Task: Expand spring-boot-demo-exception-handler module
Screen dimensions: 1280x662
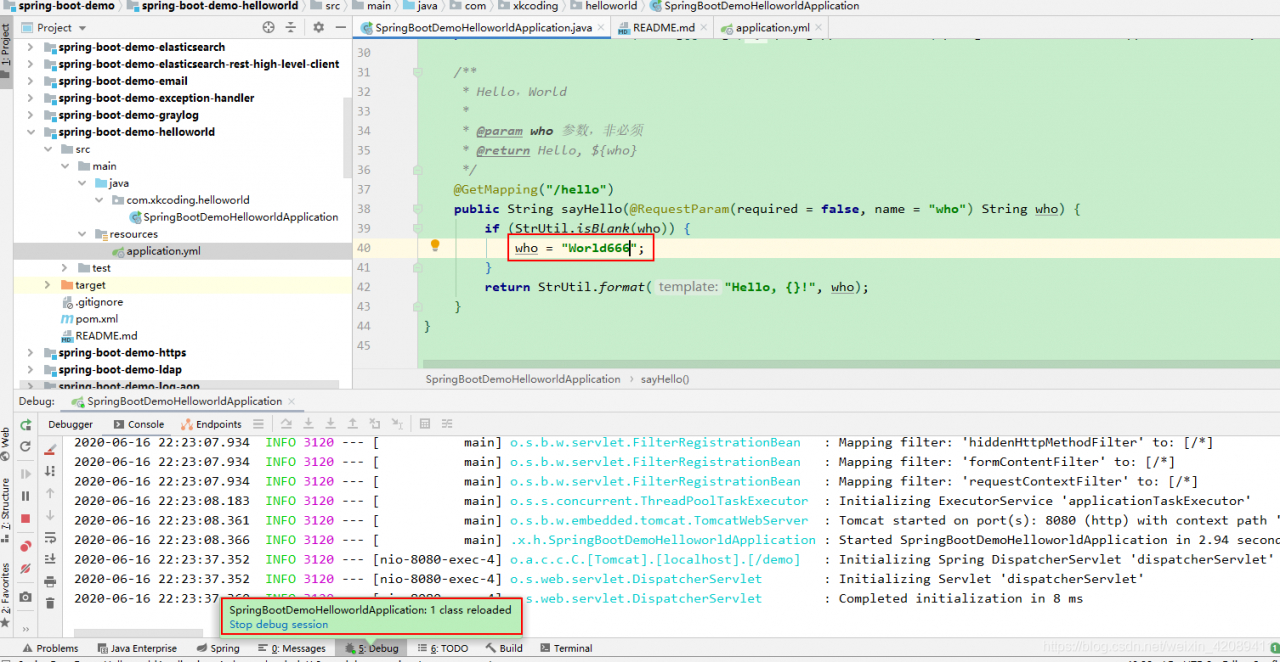Action: point(30,98)
